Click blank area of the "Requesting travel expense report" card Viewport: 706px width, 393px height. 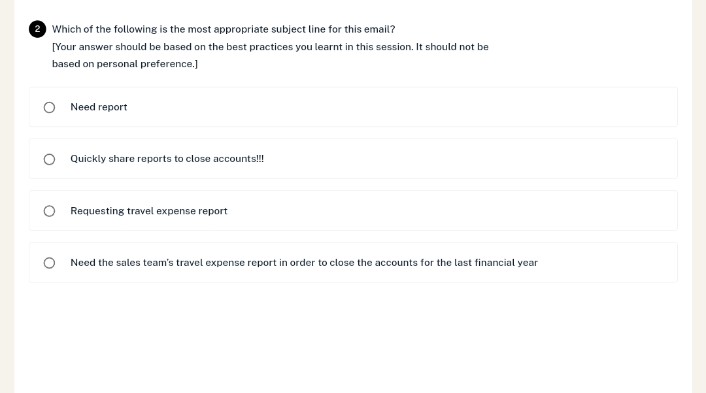(450, 211)
